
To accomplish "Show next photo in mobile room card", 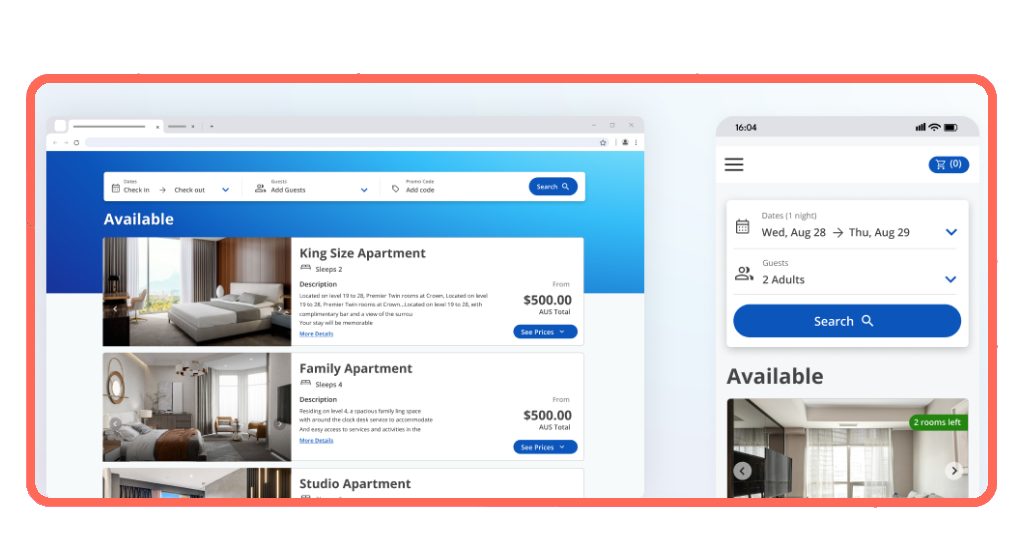I will click(x=954, y=471).
